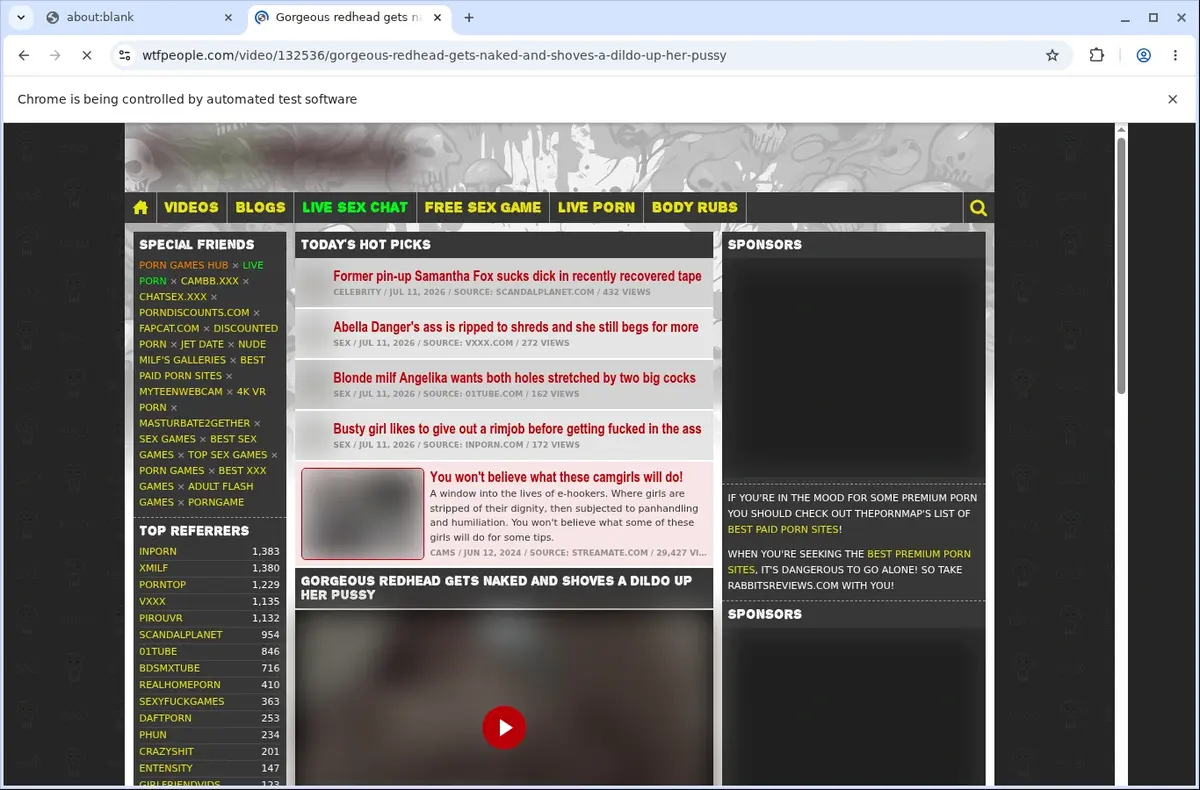Click the camgirls featured thumbnail image
Screen dimensions: 1200x790
click(x=363, y=514)
